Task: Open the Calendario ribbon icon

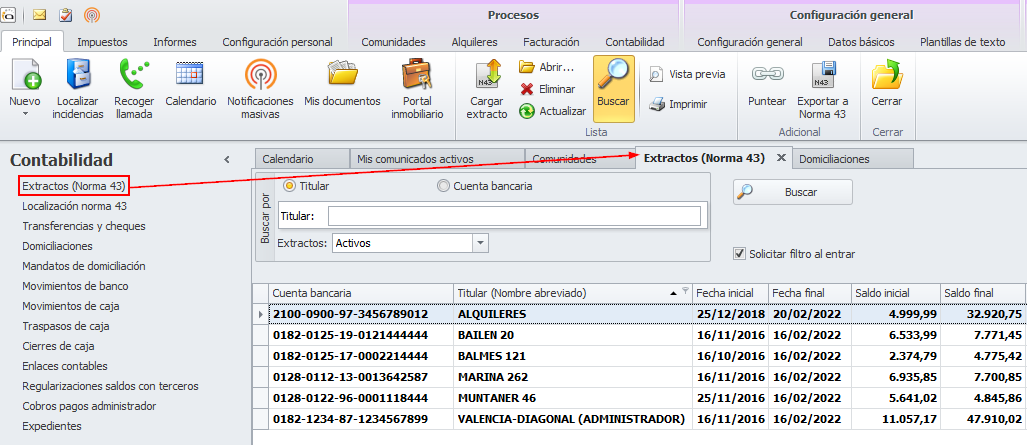Action: pyautogui.click(x=191, y=73)
